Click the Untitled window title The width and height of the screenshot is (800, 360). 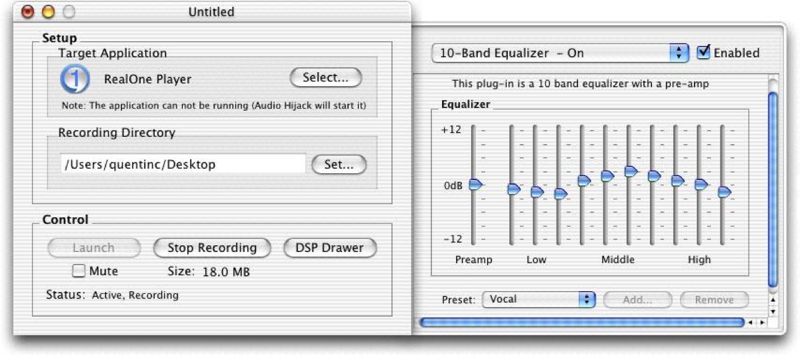(x=211, y=11)
